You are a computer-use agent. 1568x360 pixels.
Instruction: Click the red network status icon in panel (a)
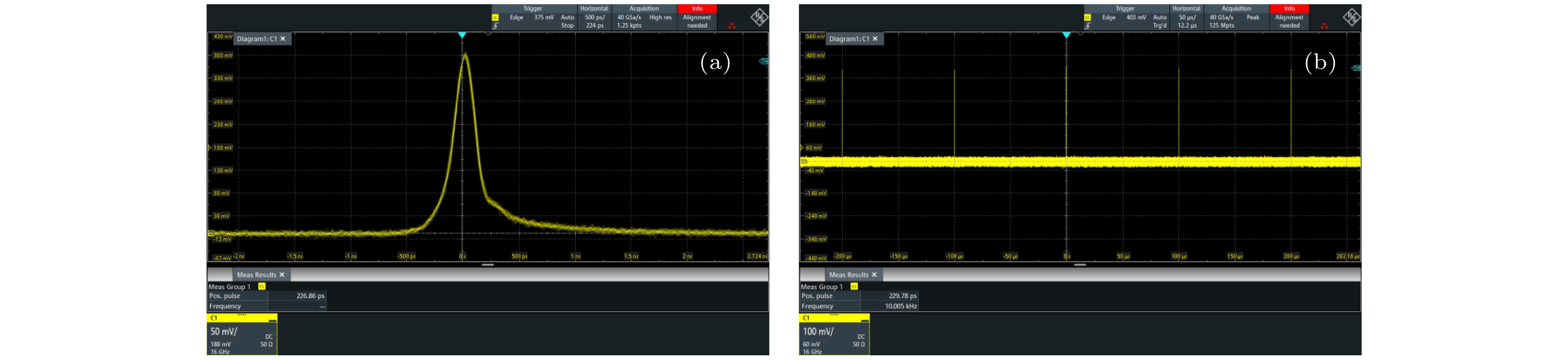point(732,26)
